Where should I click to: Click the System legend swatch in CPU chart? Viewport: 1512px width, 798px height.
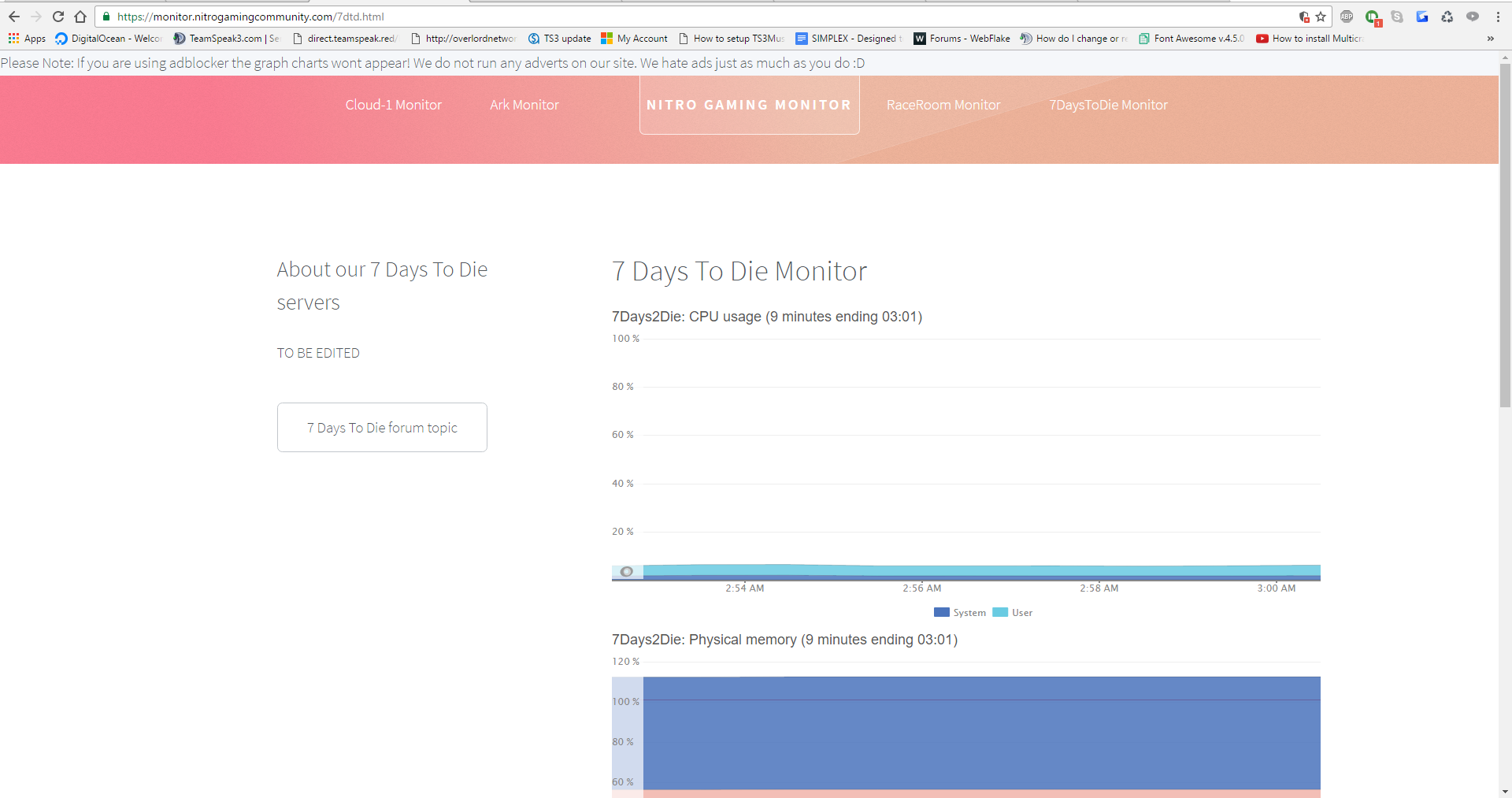(x=941, y=612)
